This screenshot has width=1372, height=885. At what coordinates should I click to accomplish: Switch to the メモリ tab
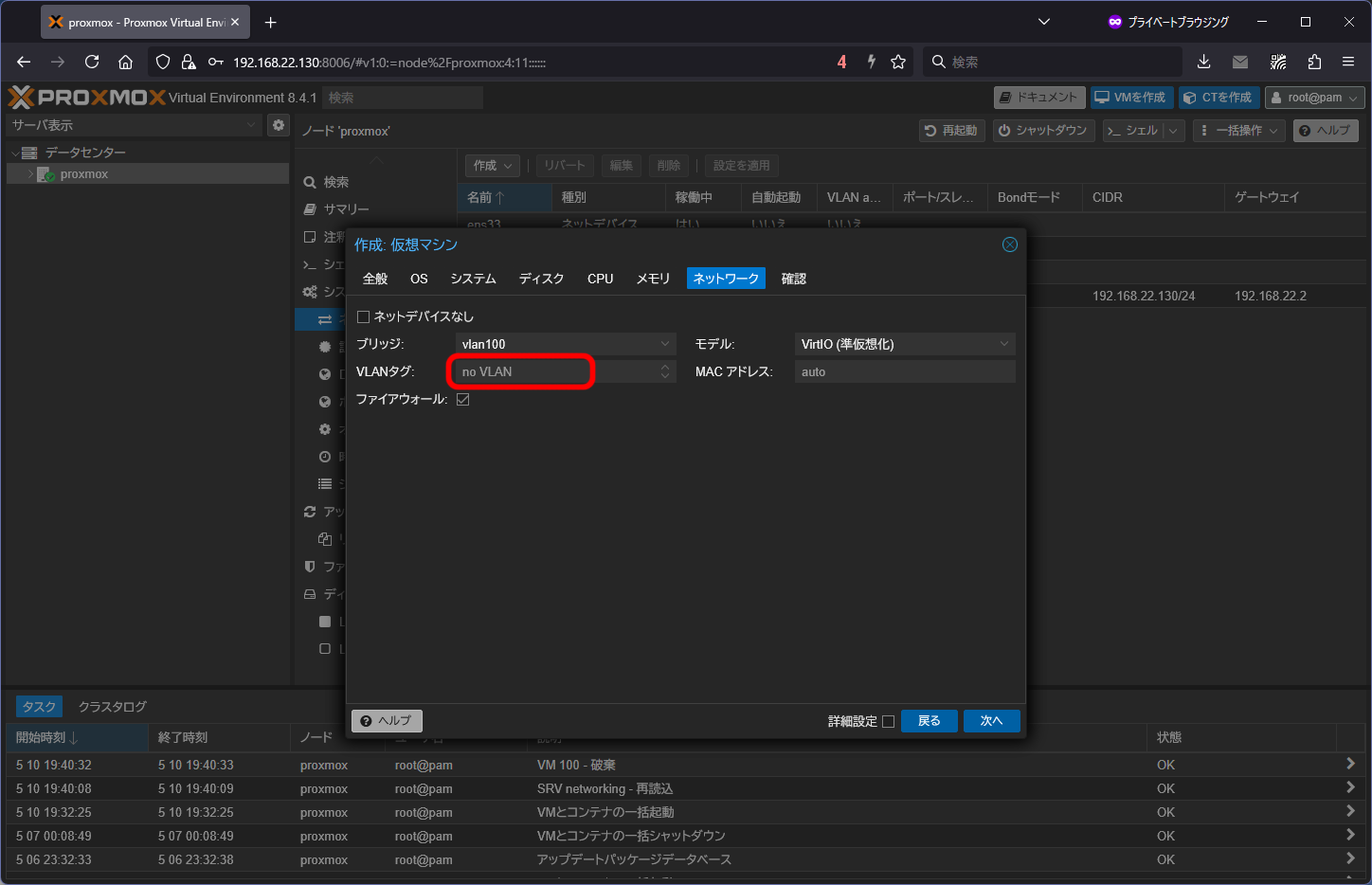point(653,279)
